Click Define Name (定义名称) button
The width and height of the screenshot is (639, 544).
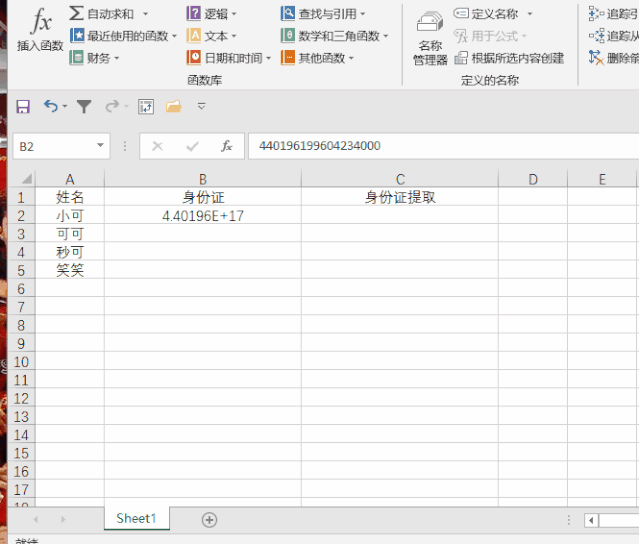pyautogui.click(x=486, y=14)
